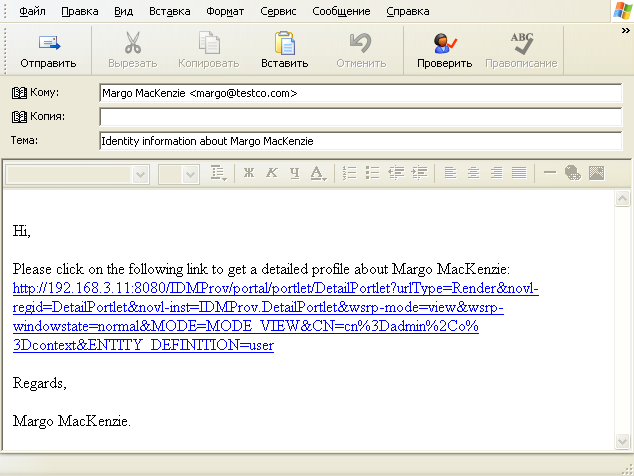Viewport: 634px width, 476px height.
Task: Click the Вырезать scissors icon
Action: point(133,43)
